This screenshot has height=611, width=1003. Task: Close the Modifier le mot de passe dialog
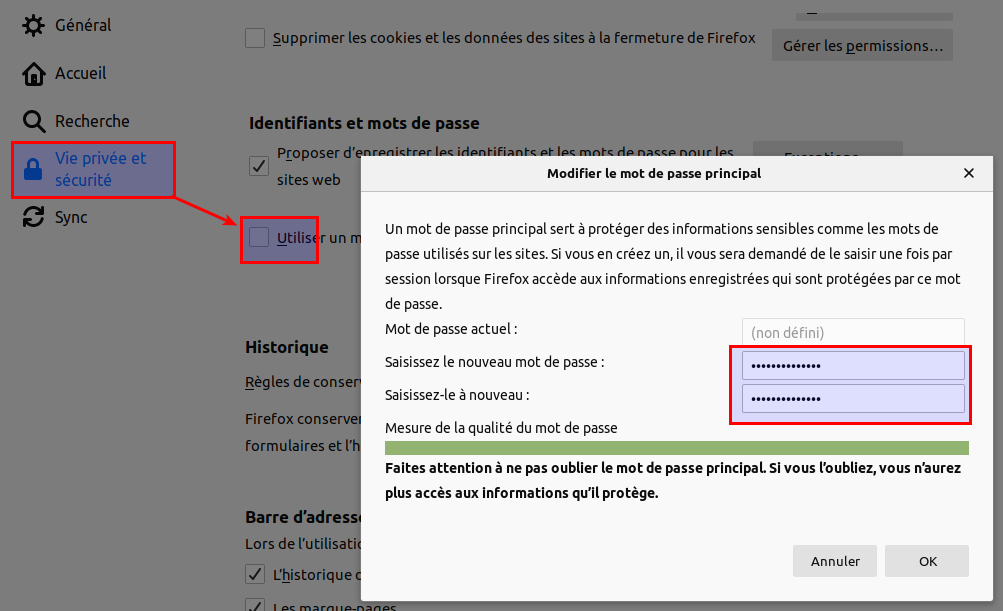[x=968, y=173]
